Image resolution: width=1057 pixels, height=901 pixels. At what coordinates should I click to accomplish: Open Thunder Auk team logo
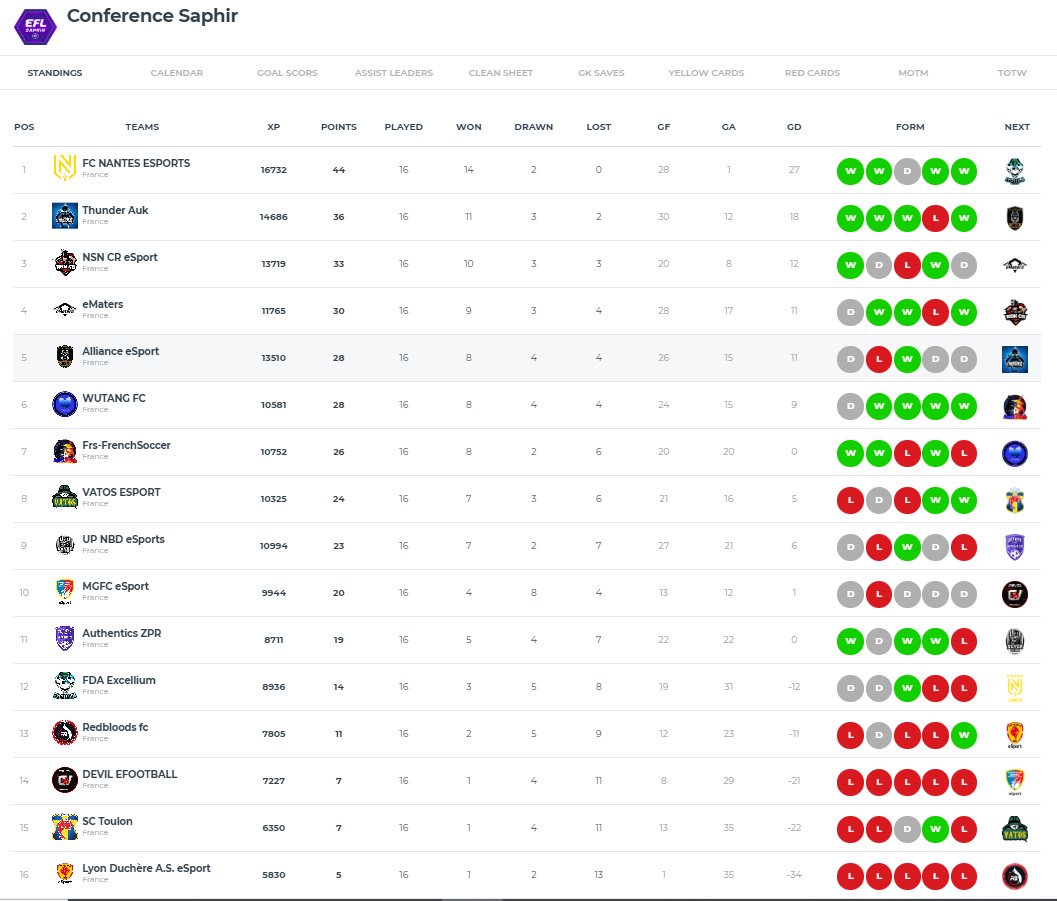tap(65, 216)
